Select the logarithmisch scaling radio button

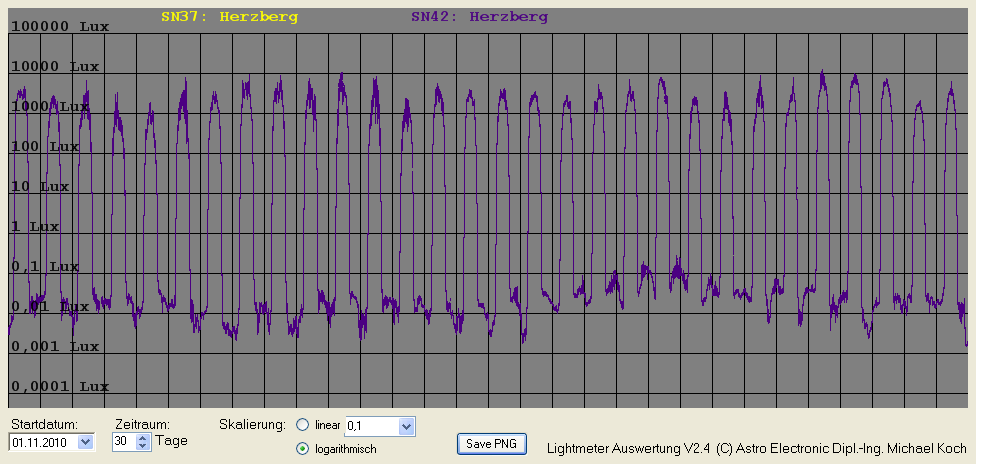click(x=303, y=449)
